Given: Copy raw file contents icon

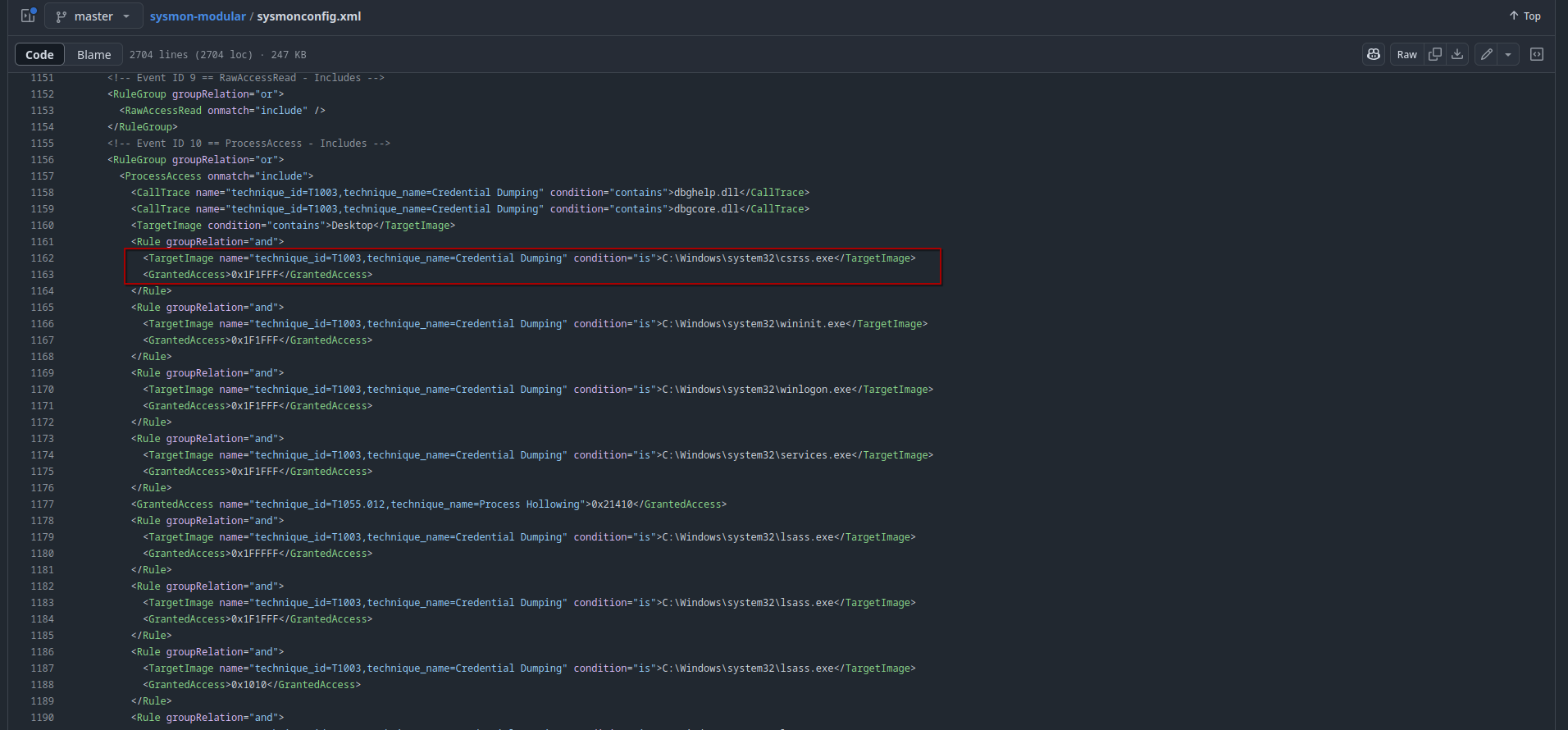Looking at the screenshot, I should coord(1435,54).
